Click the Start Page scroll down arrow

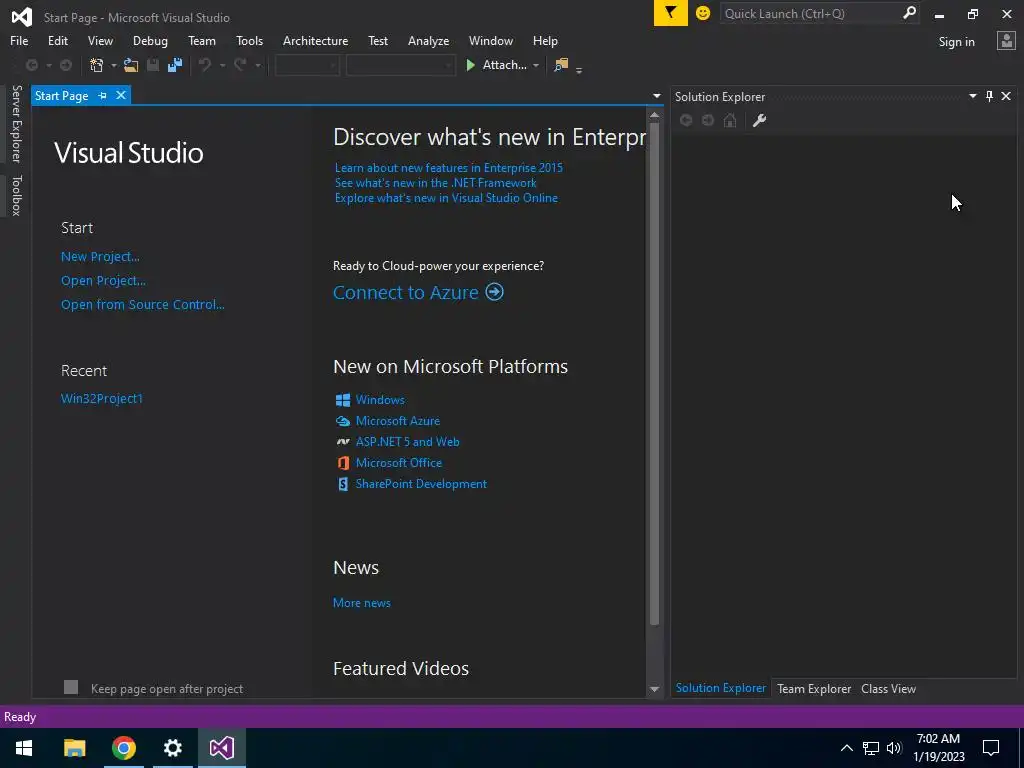point(654,689)
